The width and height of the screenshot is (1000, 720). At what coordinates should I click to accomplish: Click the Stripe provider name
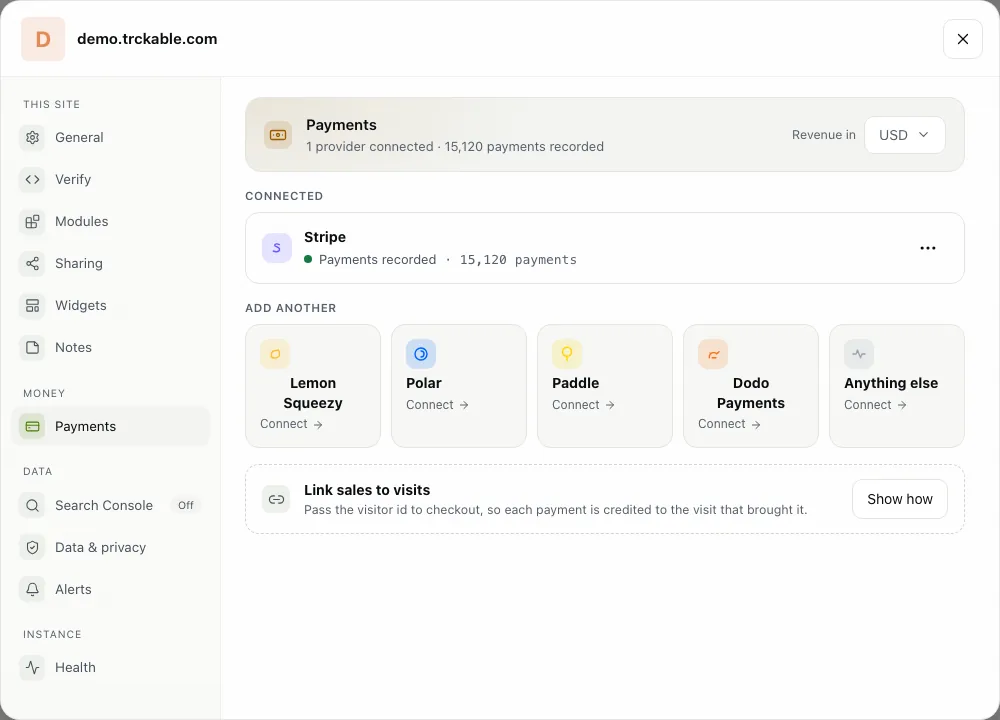325,237
